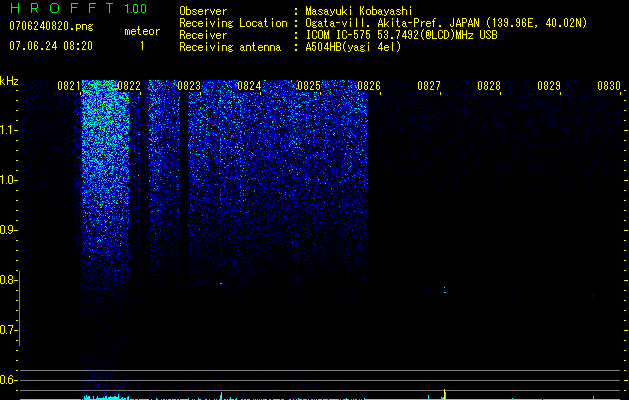Click the 1.1 kHz frequency axis label
629x400 pixels.
point(7,130)
